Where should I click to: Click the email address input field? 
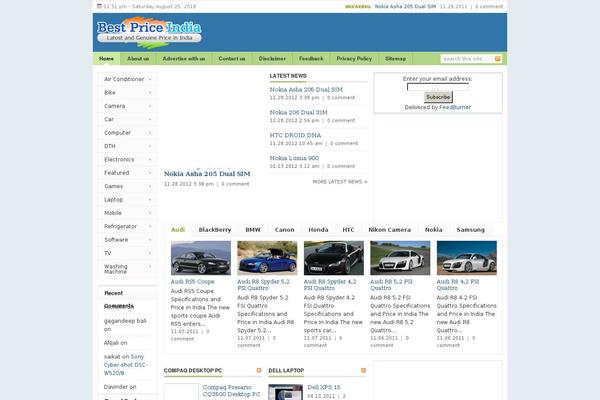437,87
